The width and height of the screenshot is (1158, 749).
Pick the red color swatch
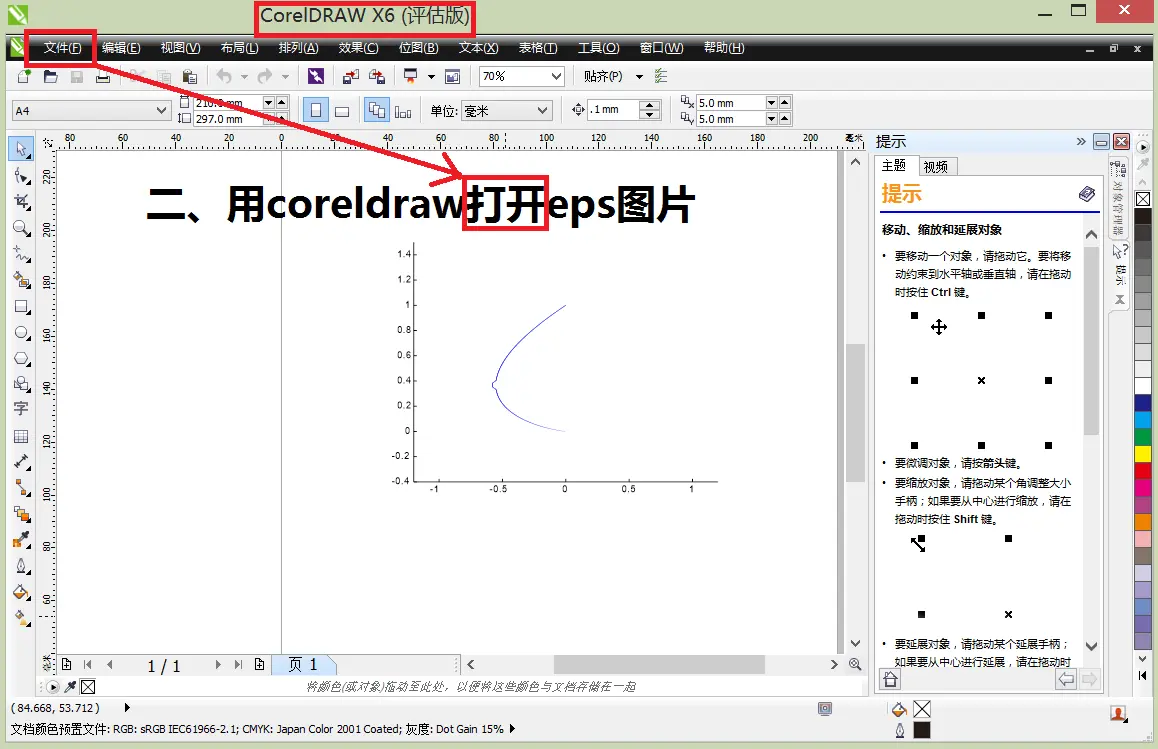1142,471
